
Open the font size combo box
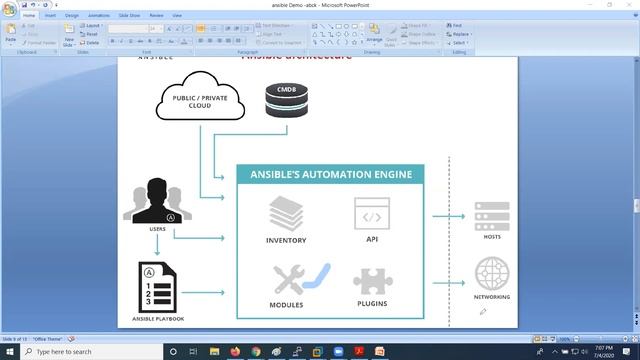tap(156, 29)
